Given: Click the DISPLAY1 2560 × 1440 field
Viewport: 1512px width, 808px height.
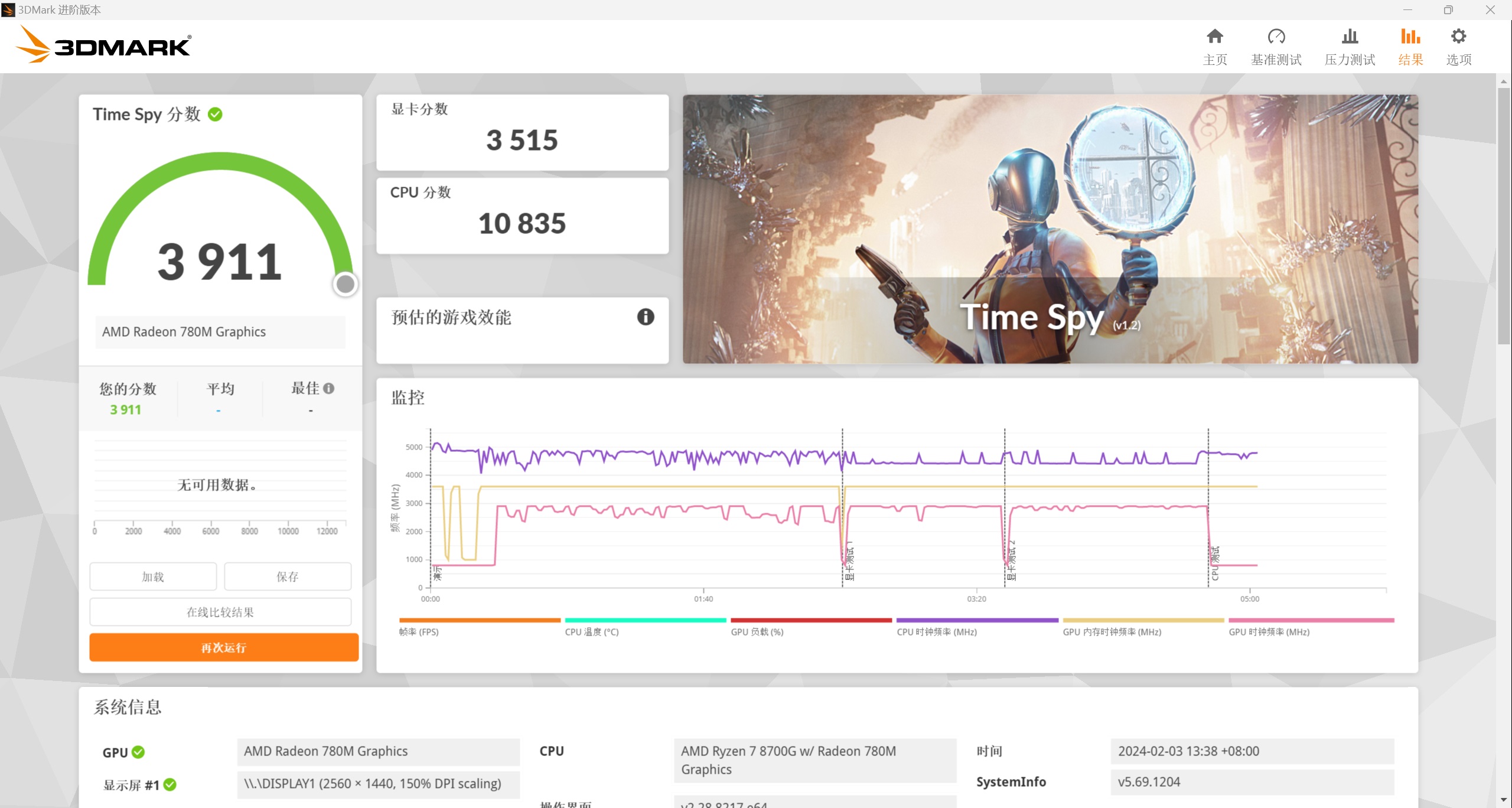Looking at the screenshot, I should tap(379, 784).
